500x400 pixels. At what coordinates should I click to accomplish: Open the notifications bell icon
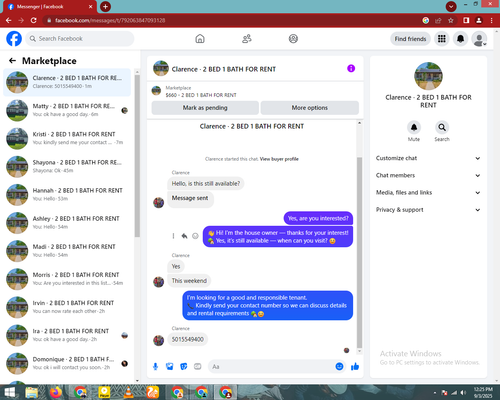[x=460, y=39]
